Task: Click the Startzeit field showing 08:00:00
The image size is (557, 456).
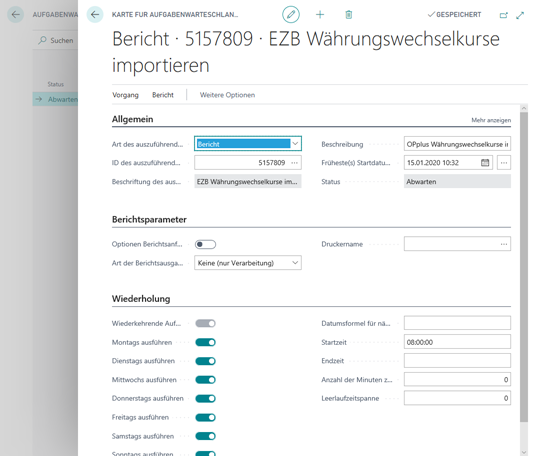Action: click(457, 342)
